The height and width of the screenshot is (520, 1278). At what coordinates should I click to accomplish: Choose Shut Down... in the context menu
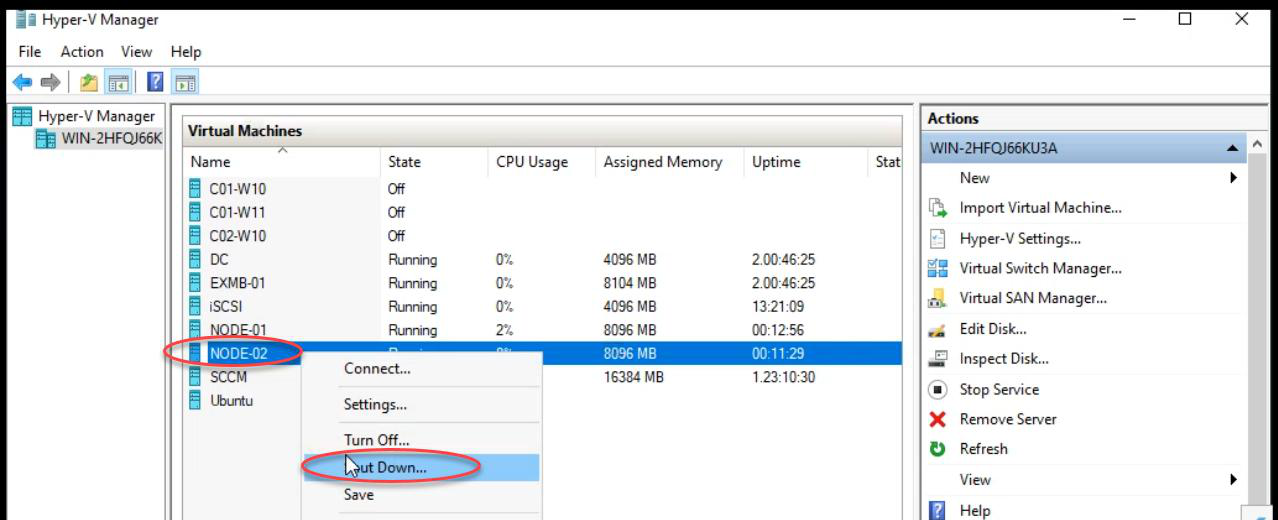(422, 467)
